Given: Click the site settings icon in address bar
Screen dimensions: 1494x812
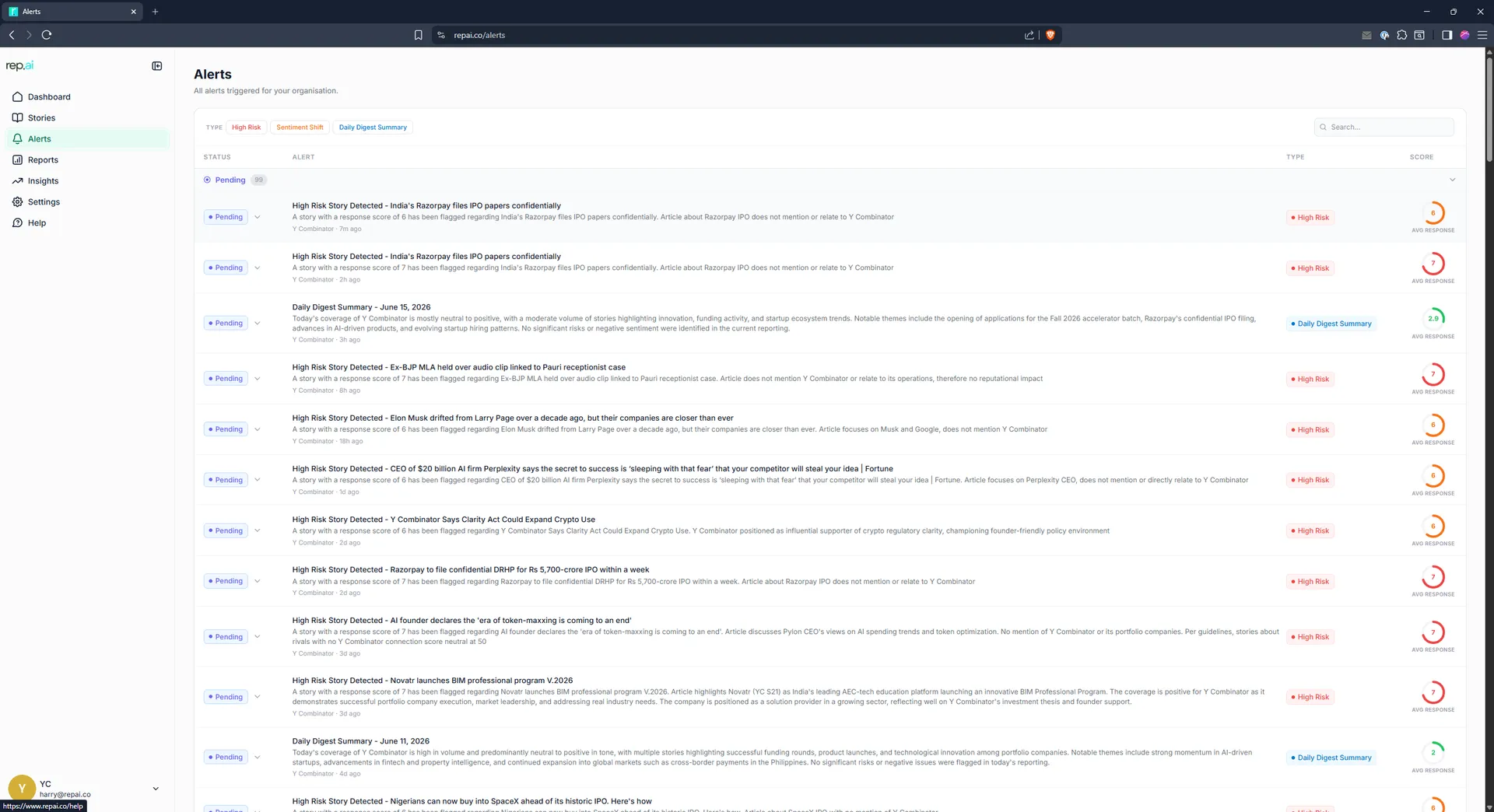Looking at the screenshot, I should (441, 35).
